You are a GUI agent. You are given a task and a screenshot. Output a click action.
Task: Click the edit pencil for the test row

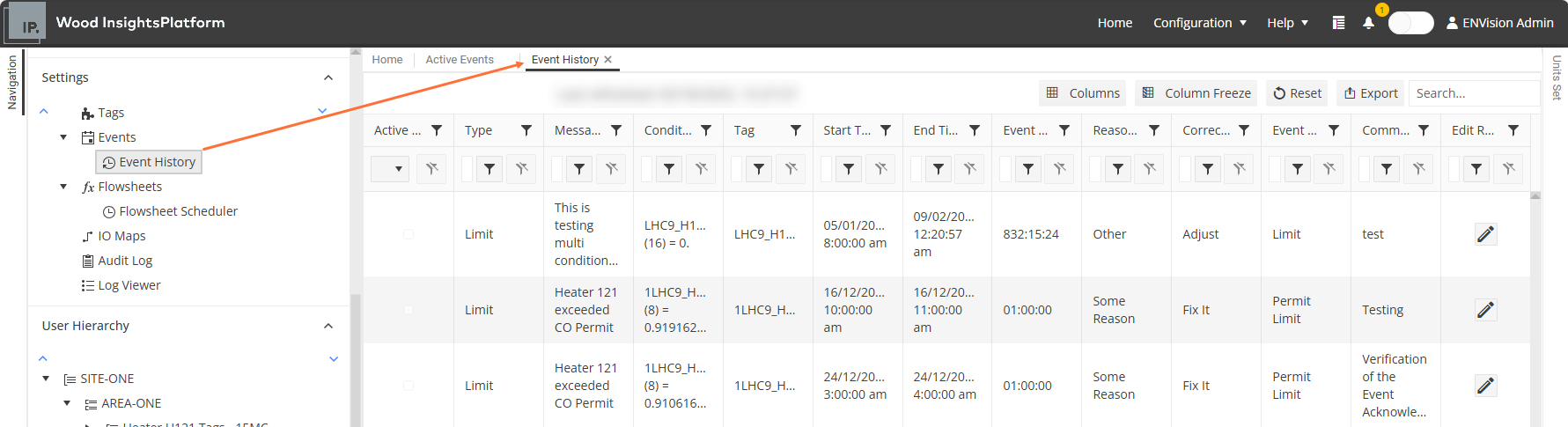tap(1485, 234)
